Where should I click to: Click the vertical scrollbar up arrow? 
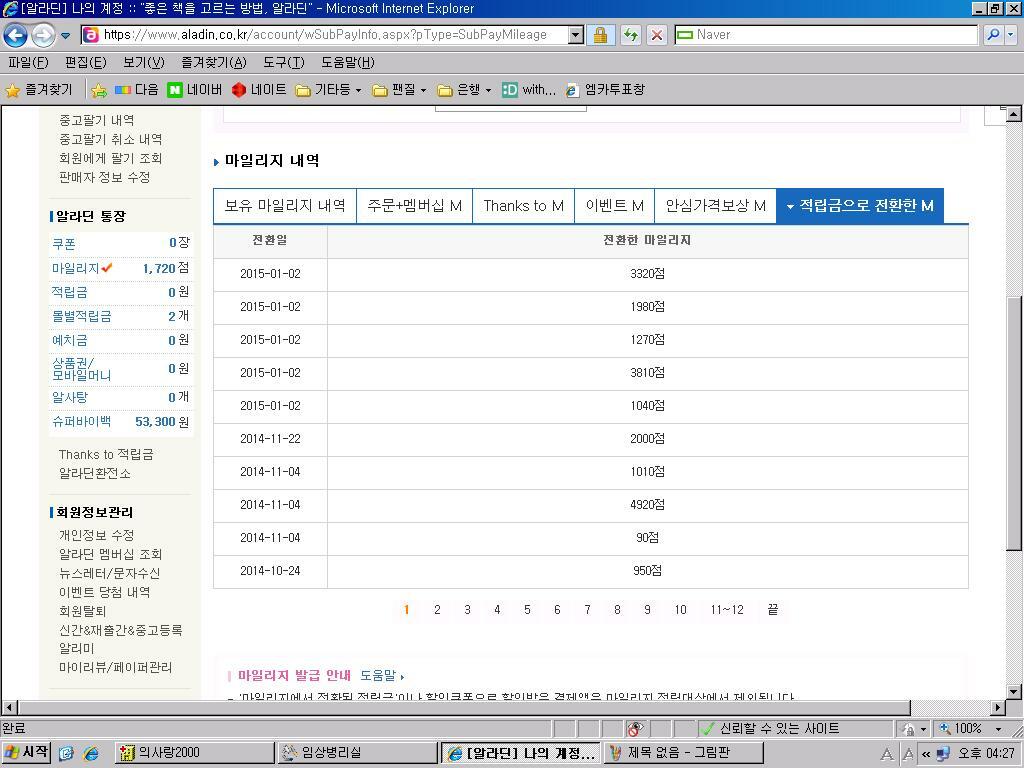(x=1013, y=114)
